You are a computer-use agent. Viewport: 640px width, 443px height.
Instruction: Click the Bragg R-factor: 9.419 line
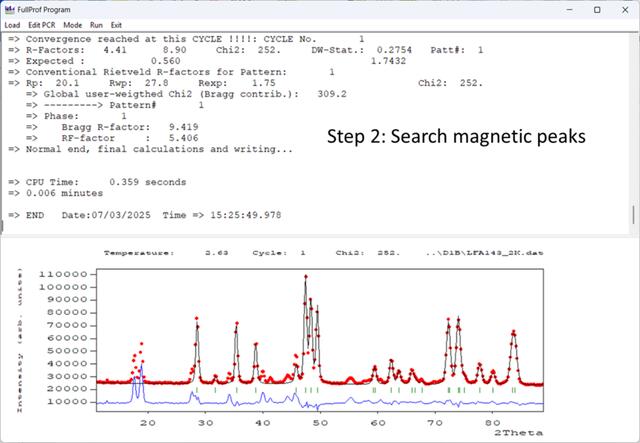pos(112,127)
